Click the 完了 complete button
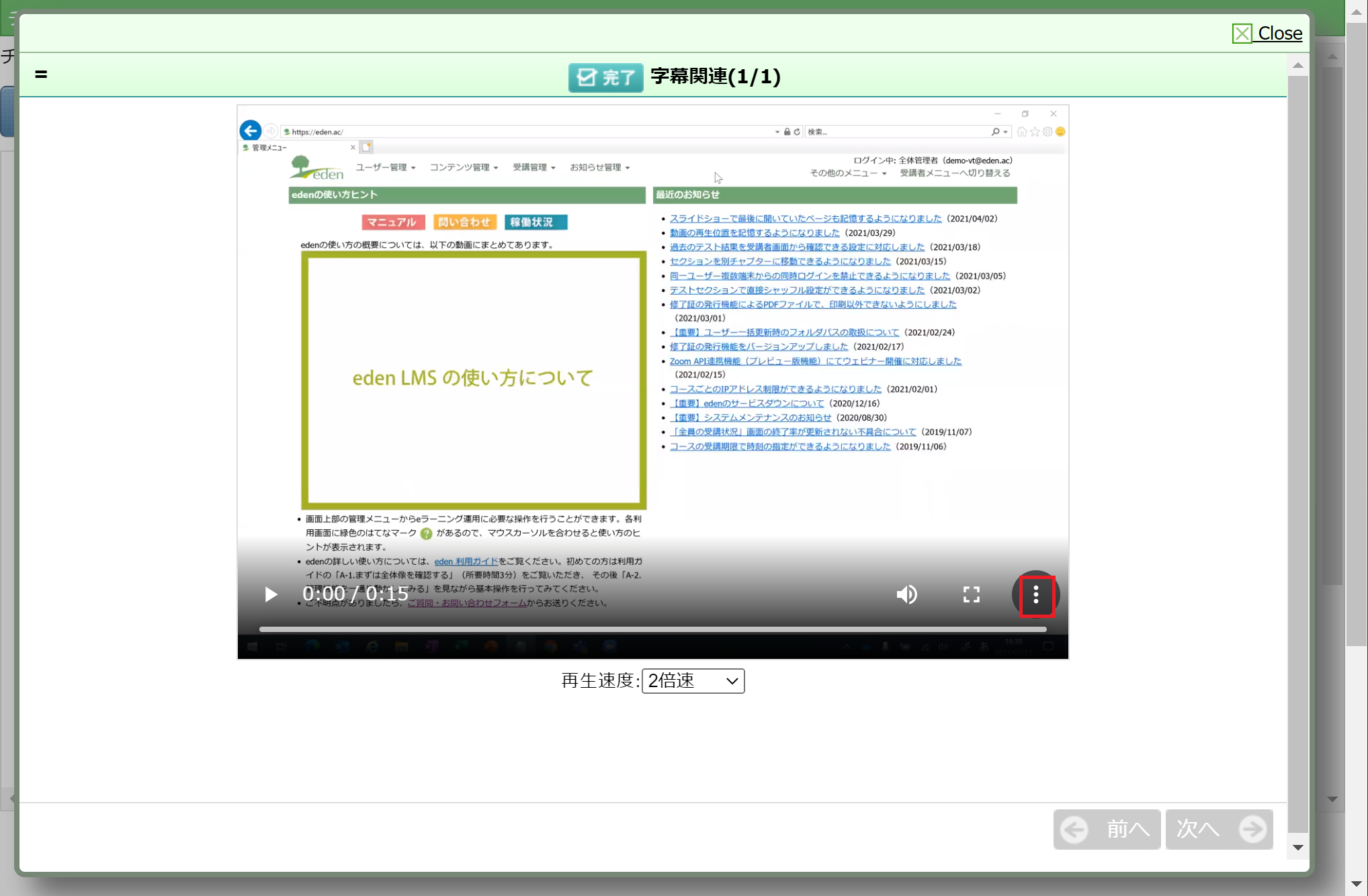The height and width of the screenshot is (896, 1368). (x=605, y=77)
